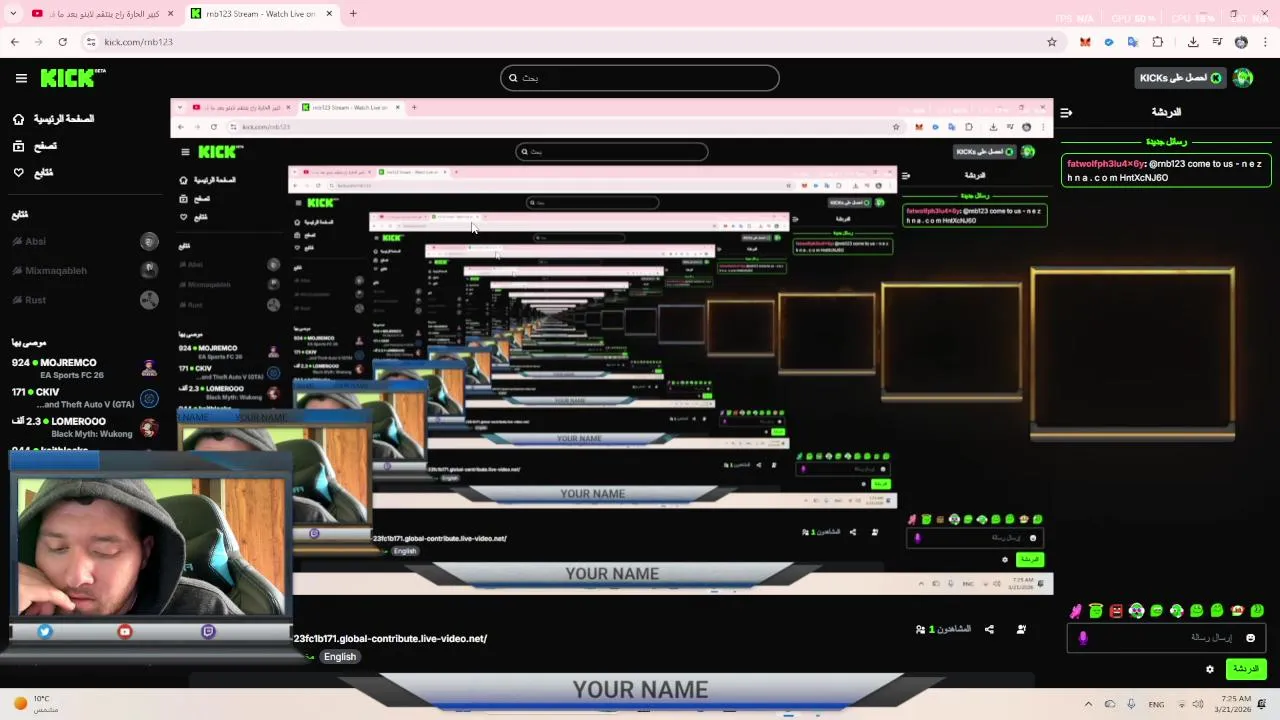Click the green الدردشة send button
The width and height of the screenshot is (1280, 720).
(1245, 669)
